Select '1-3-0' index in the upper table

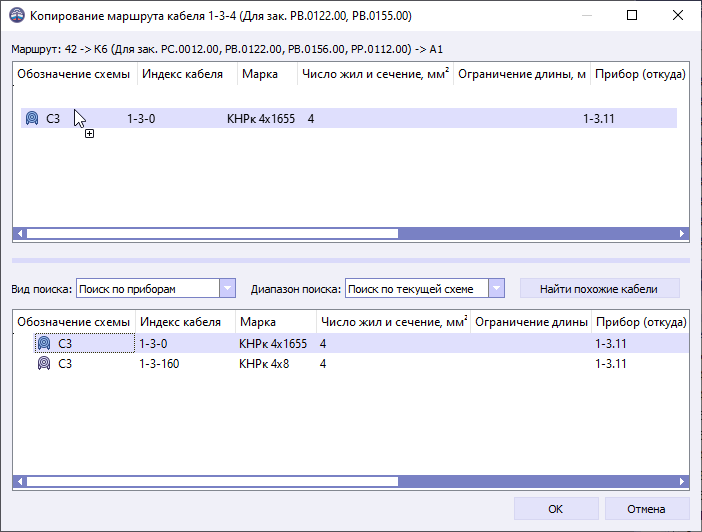pyautogui.click(x=141, y=119)
